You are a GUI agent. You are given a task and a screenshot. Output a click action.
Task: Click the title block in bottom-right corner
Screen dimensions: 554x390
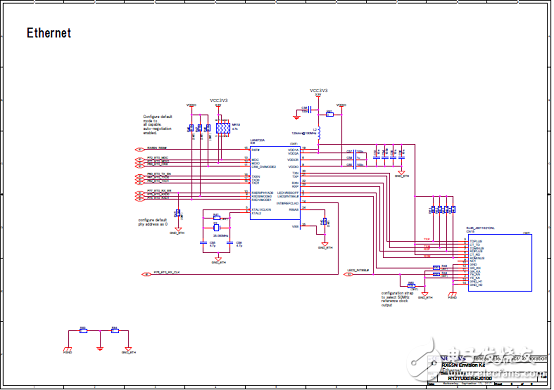coord(488,370)
